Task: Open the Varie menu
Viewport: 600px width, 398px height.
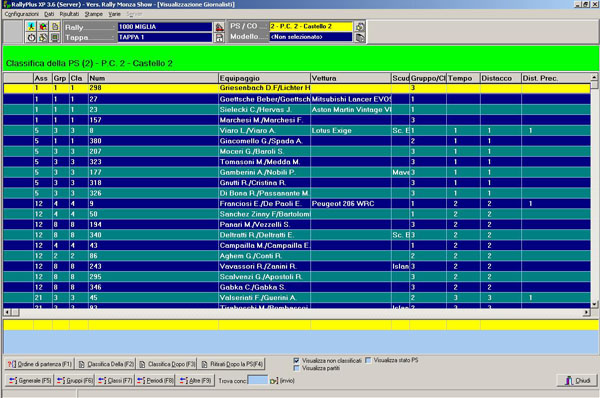Action: [x=114, y=14]
